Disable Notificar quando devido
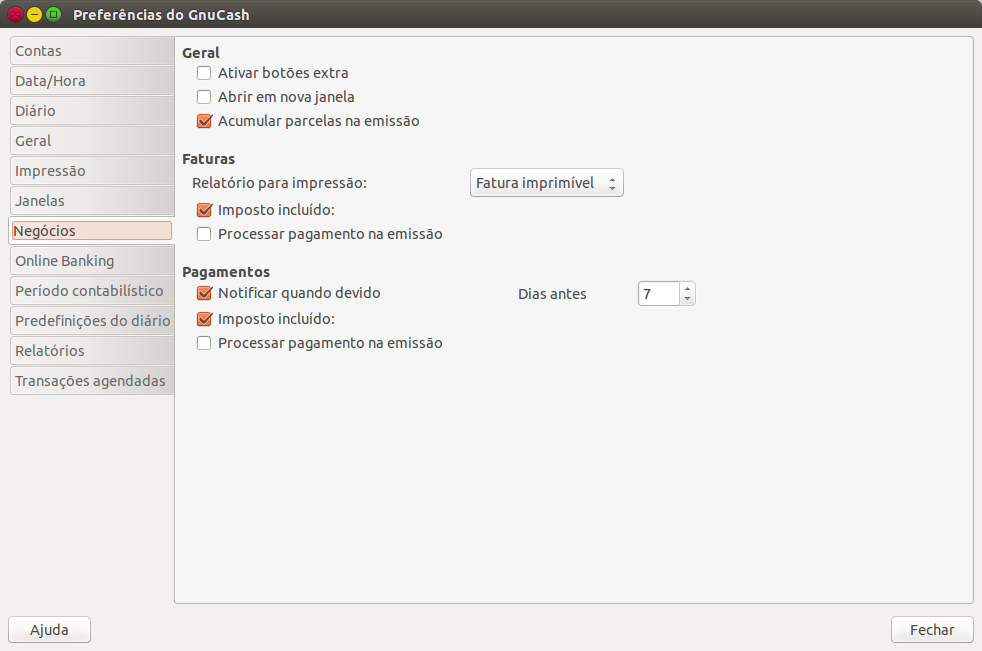The height and width of the screenshot is (651, 982). 204,293
